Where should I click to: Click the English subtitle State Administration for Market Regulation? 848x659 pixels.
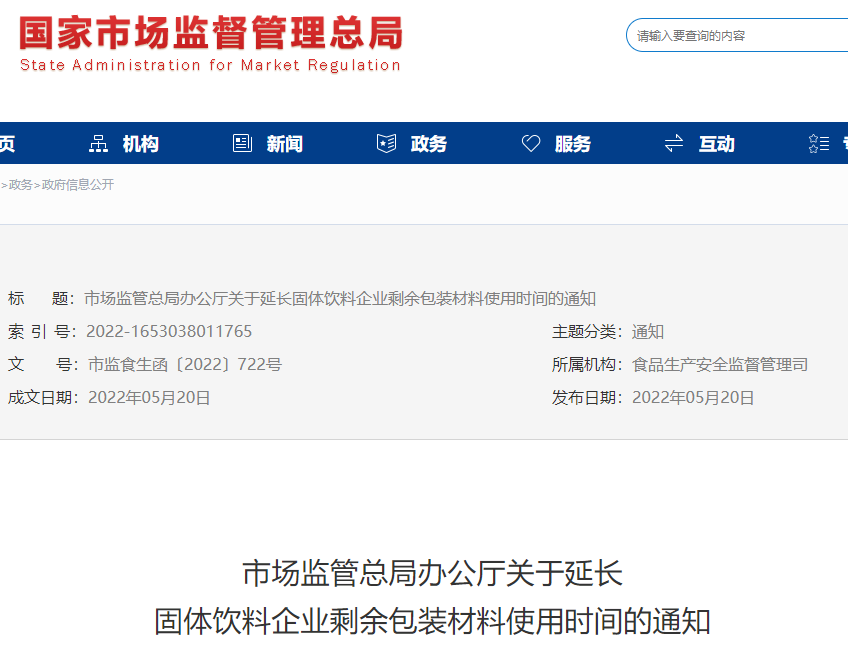point(210,65)
